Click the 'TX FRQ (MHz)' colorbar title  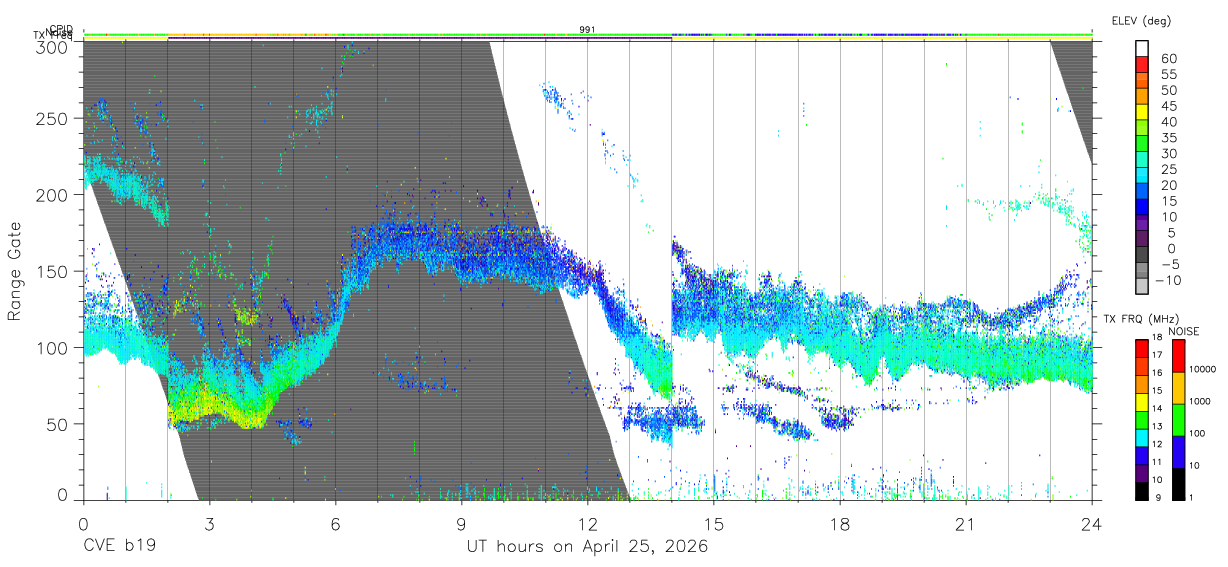click(1139, 319)
